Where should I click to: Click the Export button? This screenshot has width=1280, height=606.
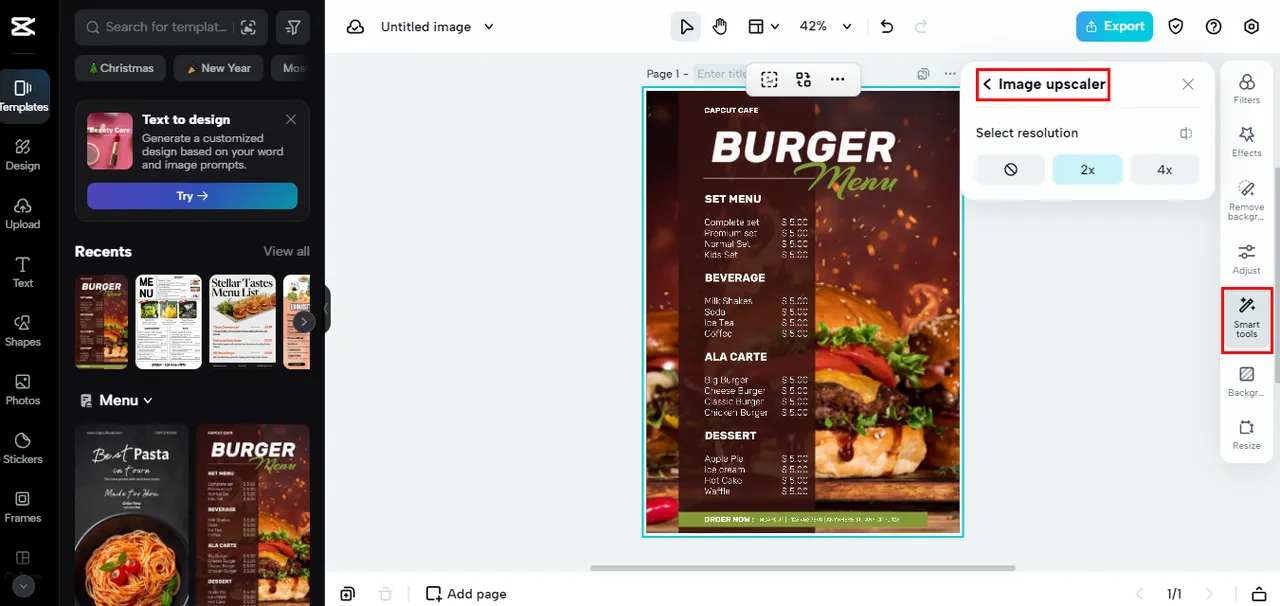click(1114, 27)
